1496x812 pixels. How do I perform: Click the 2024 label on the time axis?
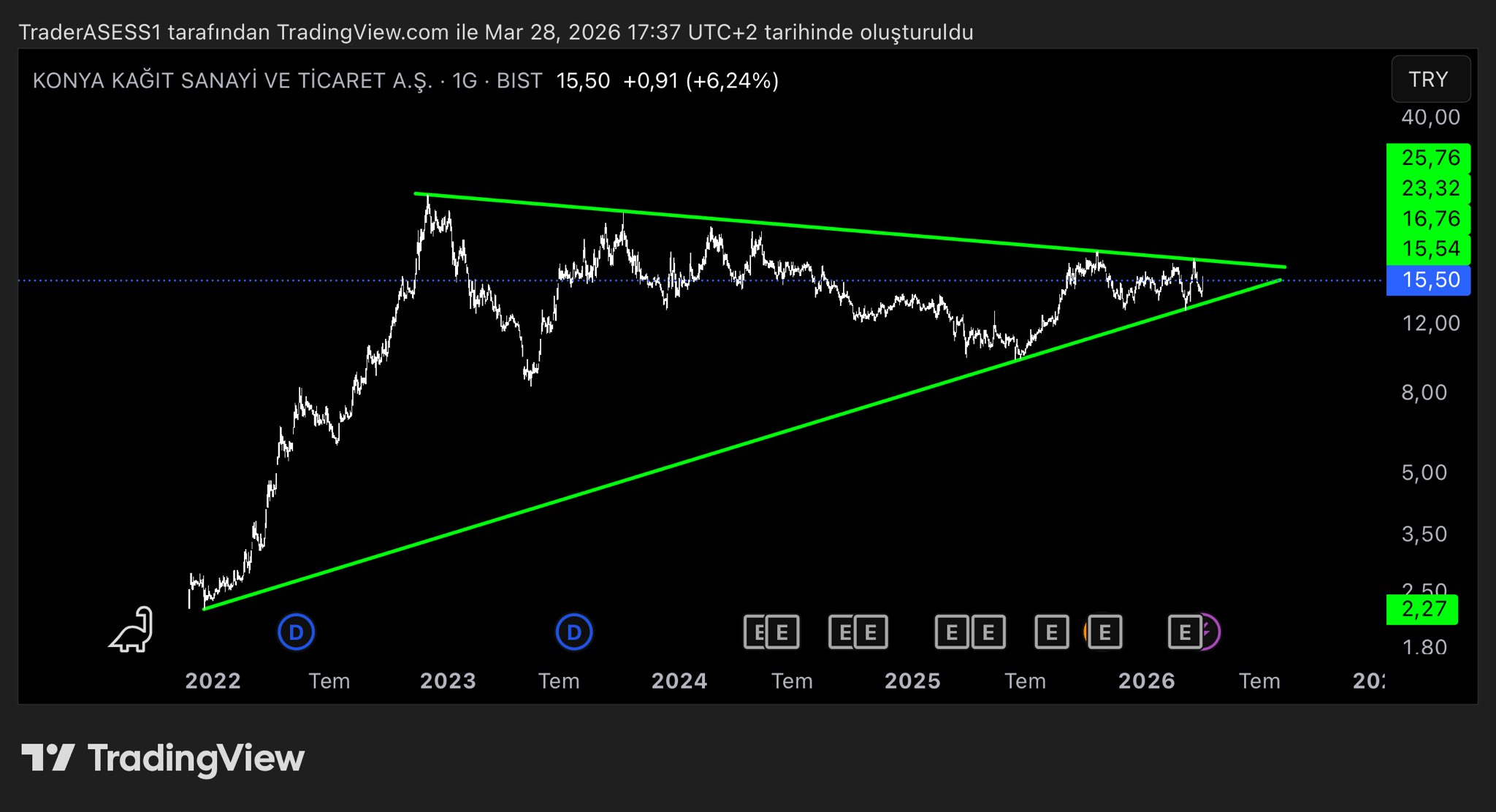679,681
